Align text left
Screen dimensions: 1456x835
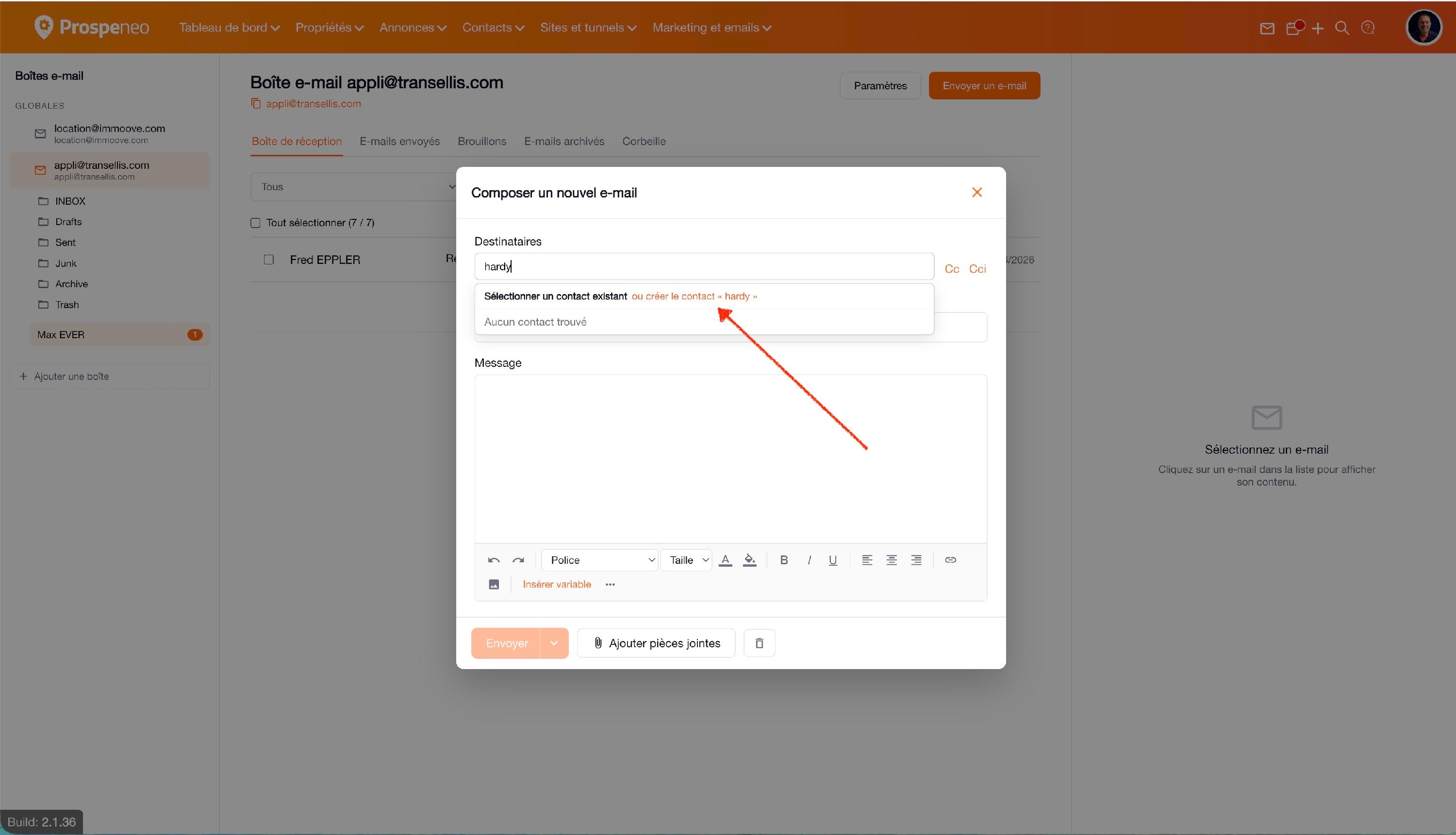click(x=867, y=560)
